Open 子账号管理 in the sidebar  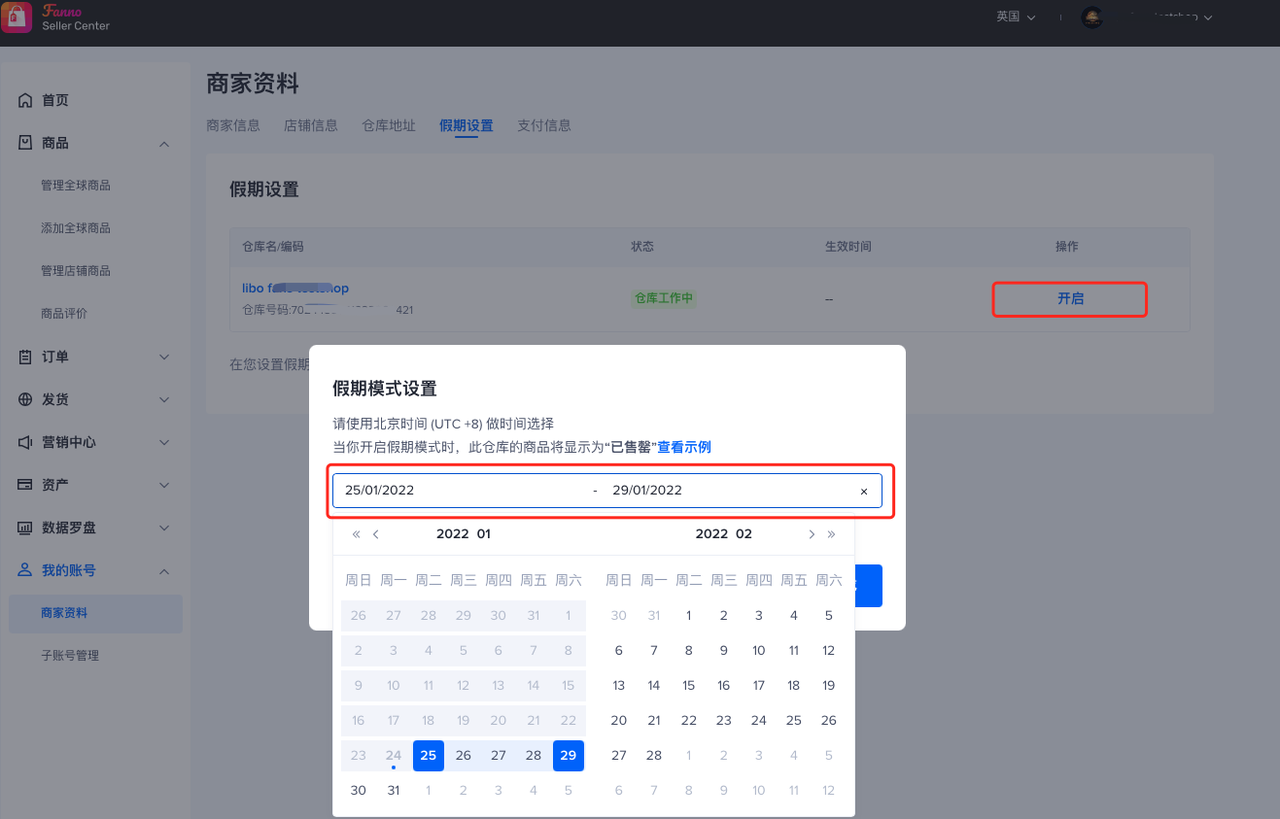coord(70,656)
